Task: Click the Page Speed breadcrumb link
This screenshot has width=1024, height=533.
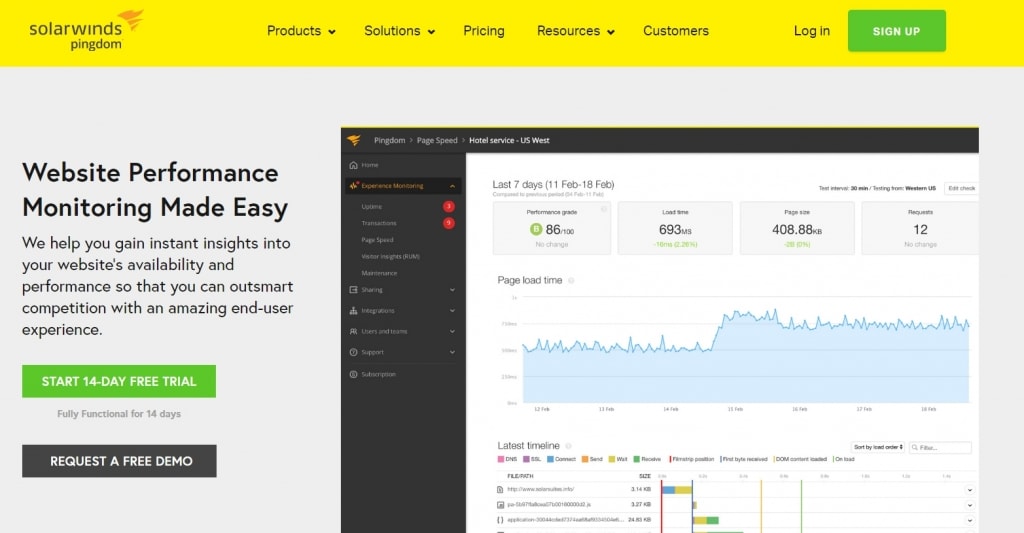Action: tap(437, 140)
